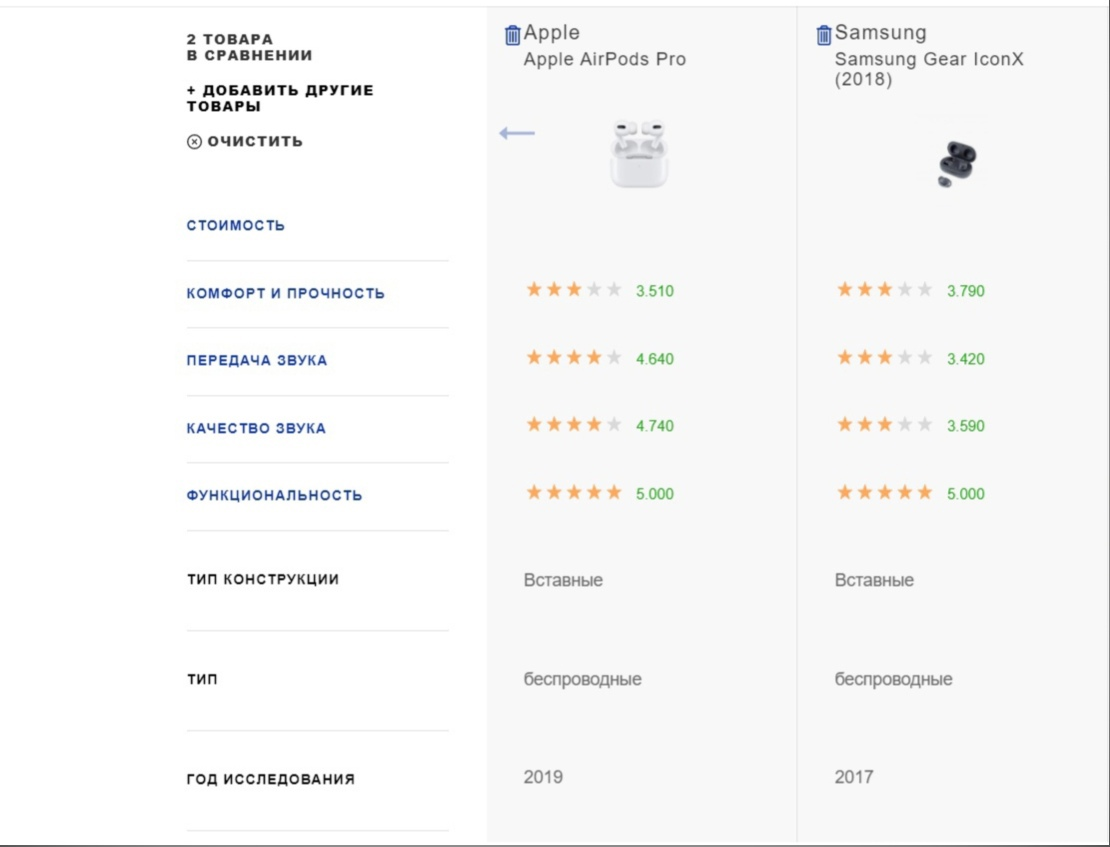Open the Samsung Gear IconX thumbnail
Image resolution: width=1110 pixels, height=847 pixels.
[957, 164]
